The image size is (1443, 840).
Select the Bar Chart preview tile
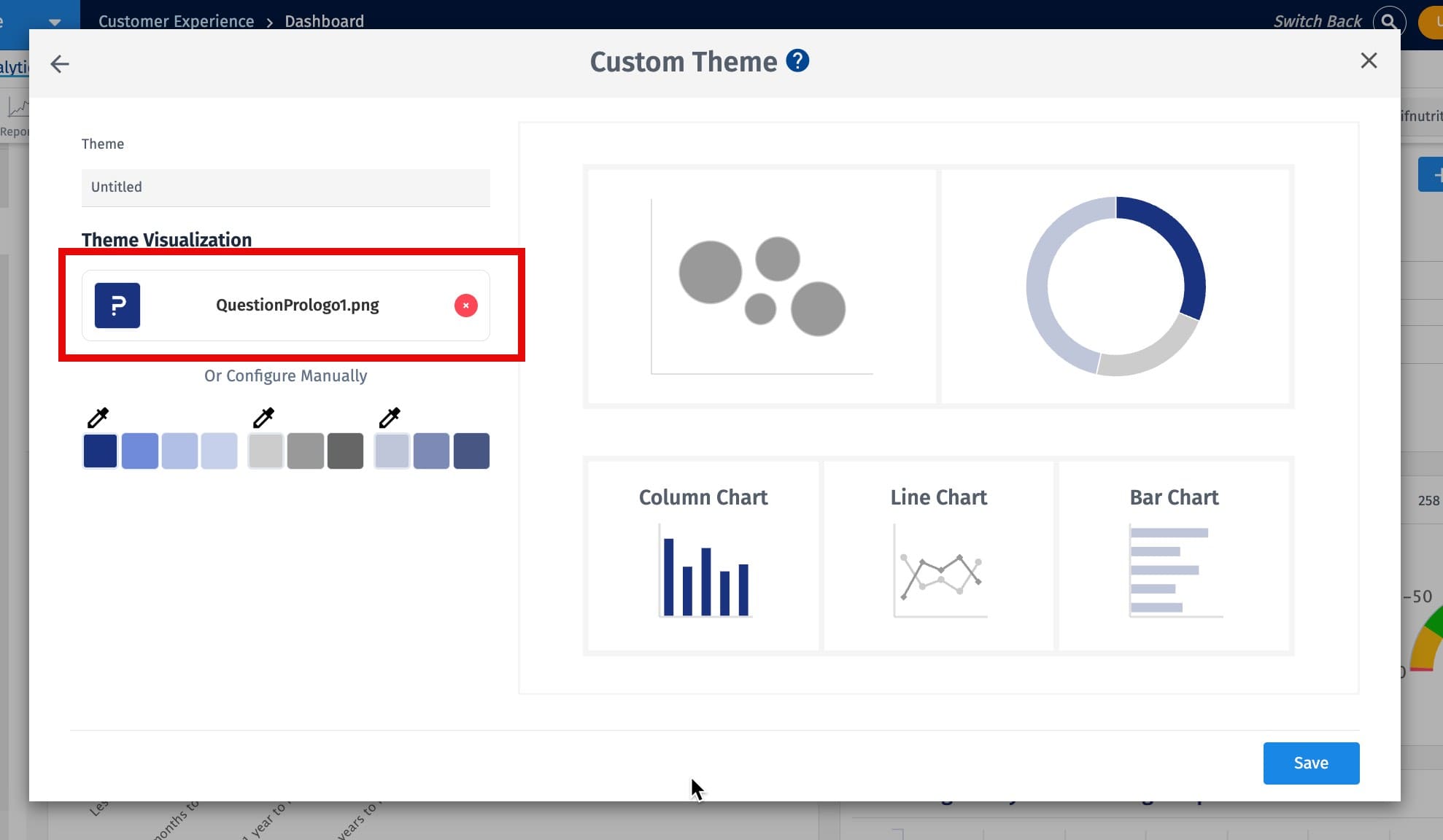click(x=1174, y=554)
